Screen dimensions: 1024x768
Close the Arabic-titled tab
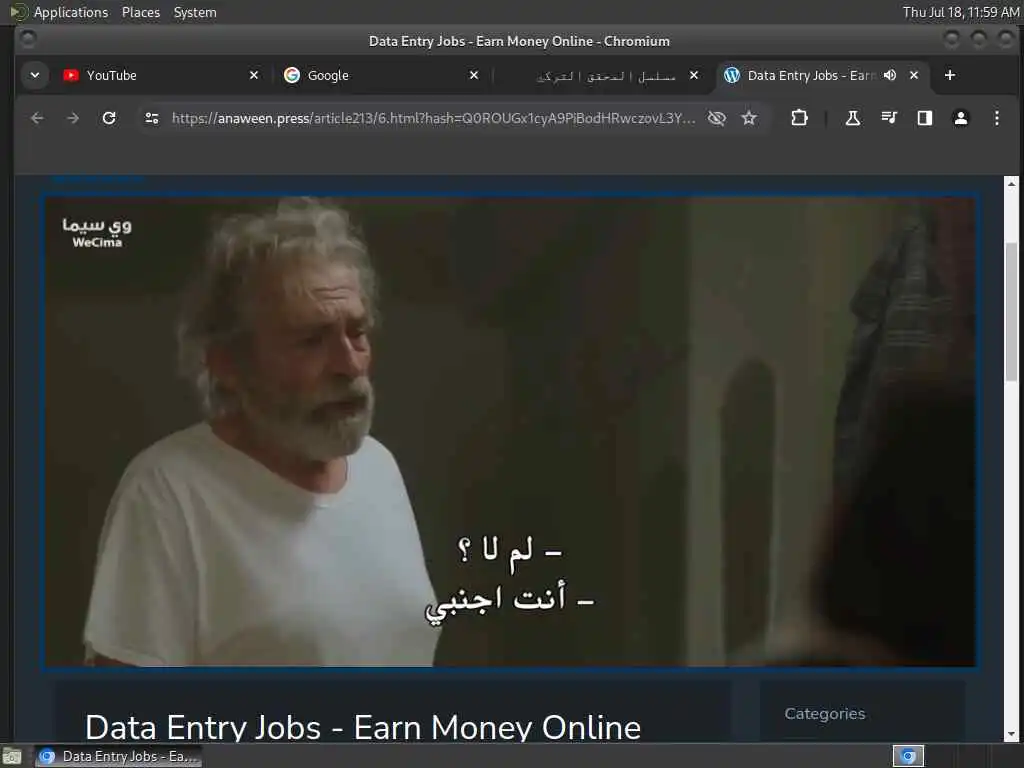click(694, 75)
